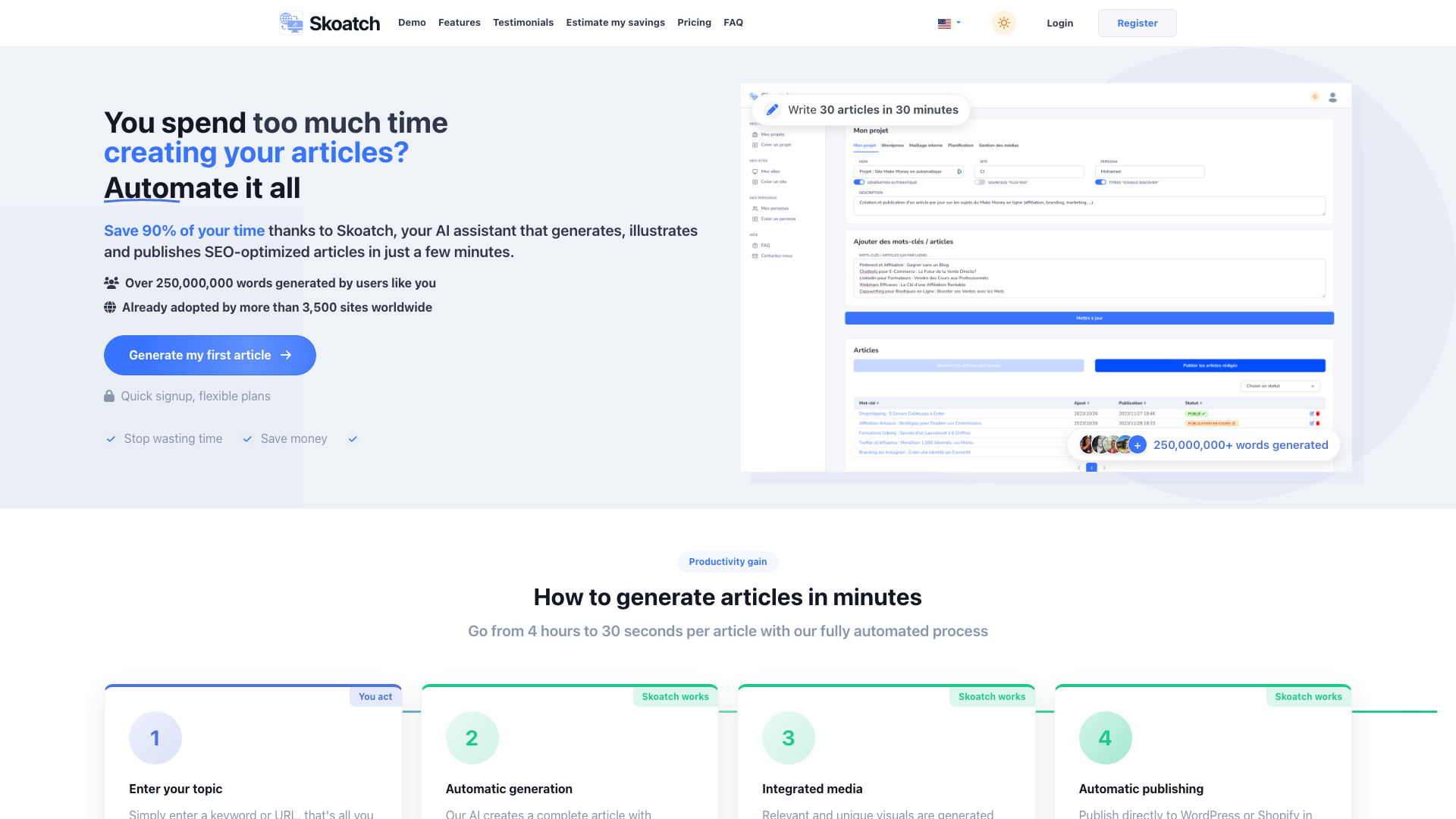
Task: Click the FAQ help icon in the demo sidebar
Action: (x=755, y=246)
